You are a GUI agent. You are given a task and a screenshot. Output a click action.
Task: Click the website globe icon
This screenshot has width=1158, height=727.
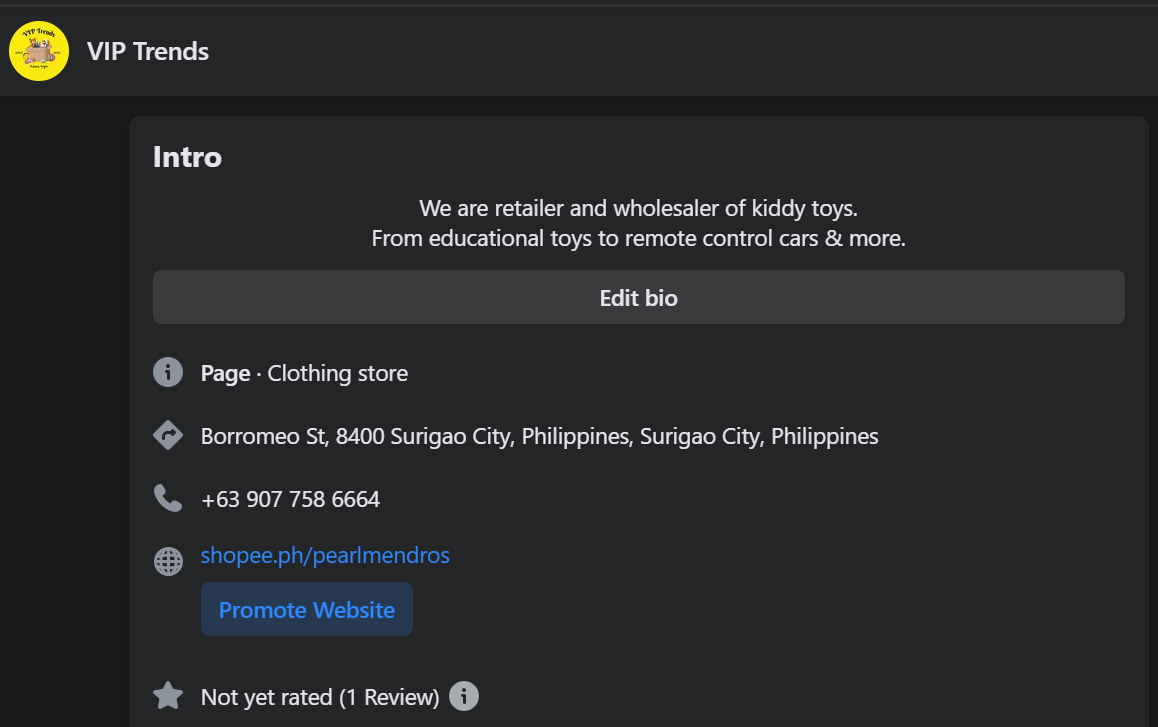click(x=168, y=561)
